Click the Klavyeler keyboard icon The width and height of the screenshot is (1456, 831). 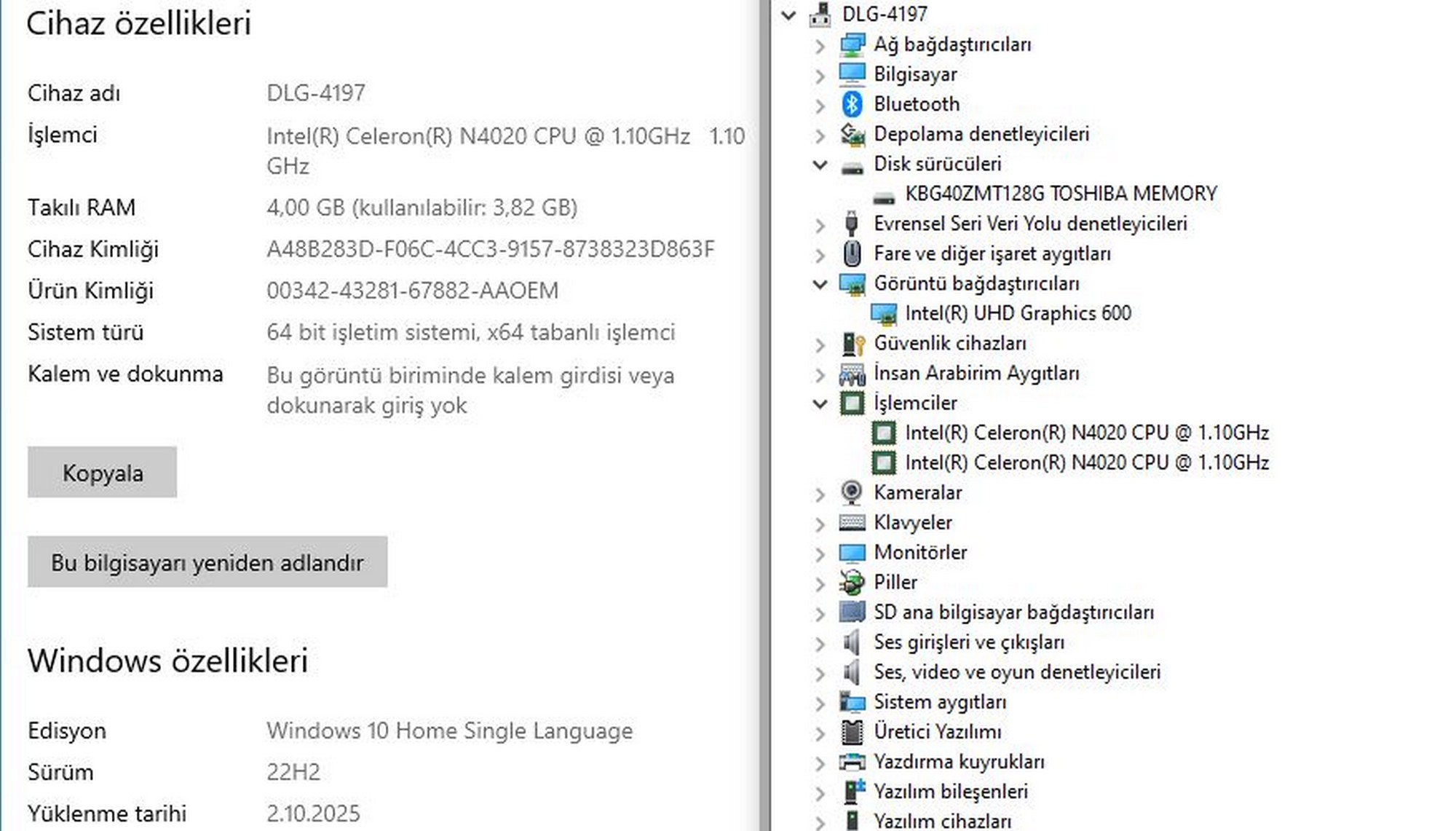(x=852, y=522)
